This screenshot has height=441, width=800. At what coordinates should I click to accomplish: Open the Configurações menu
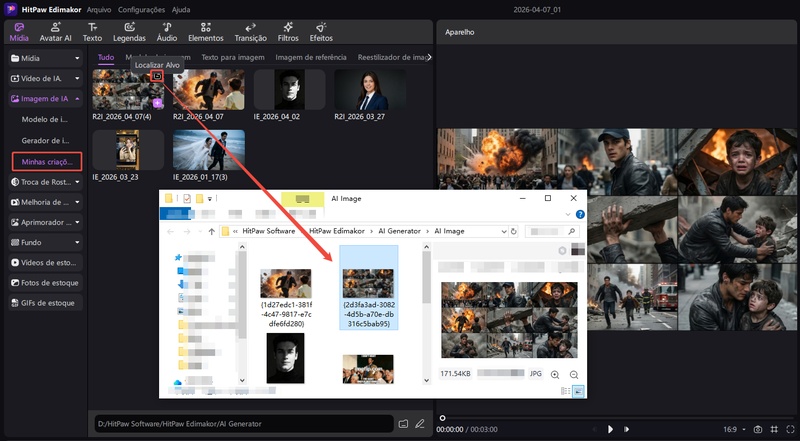(140, 8)
